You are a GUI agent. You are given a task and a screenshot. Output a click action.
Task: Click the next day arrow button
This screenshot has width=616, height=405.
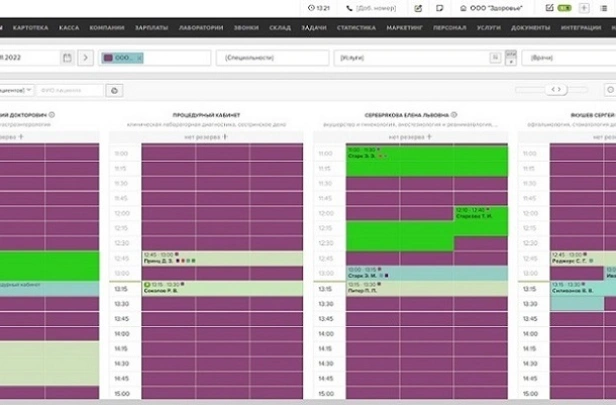point(86,58)
